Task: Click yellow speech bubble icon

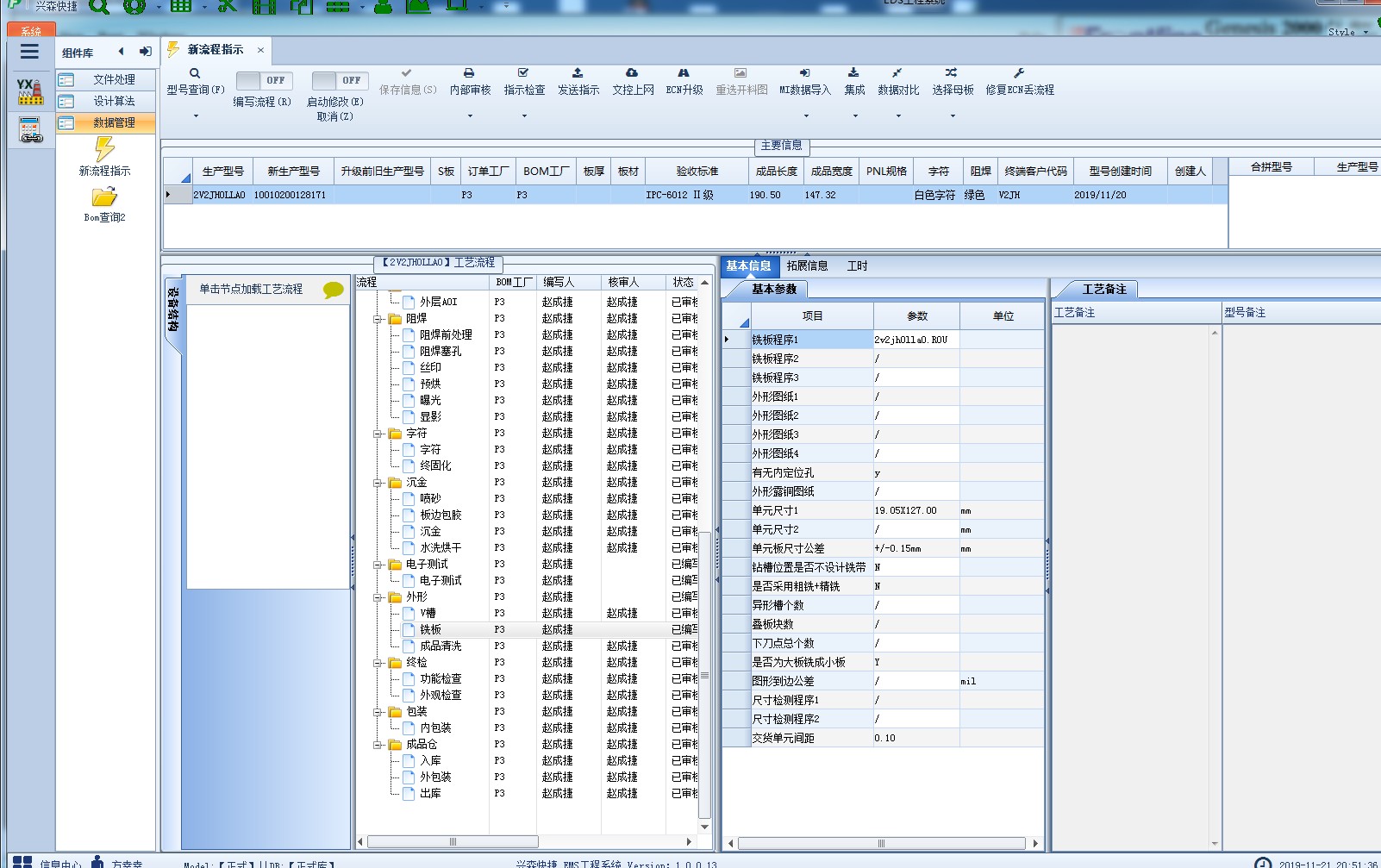Action: [333, 290]
